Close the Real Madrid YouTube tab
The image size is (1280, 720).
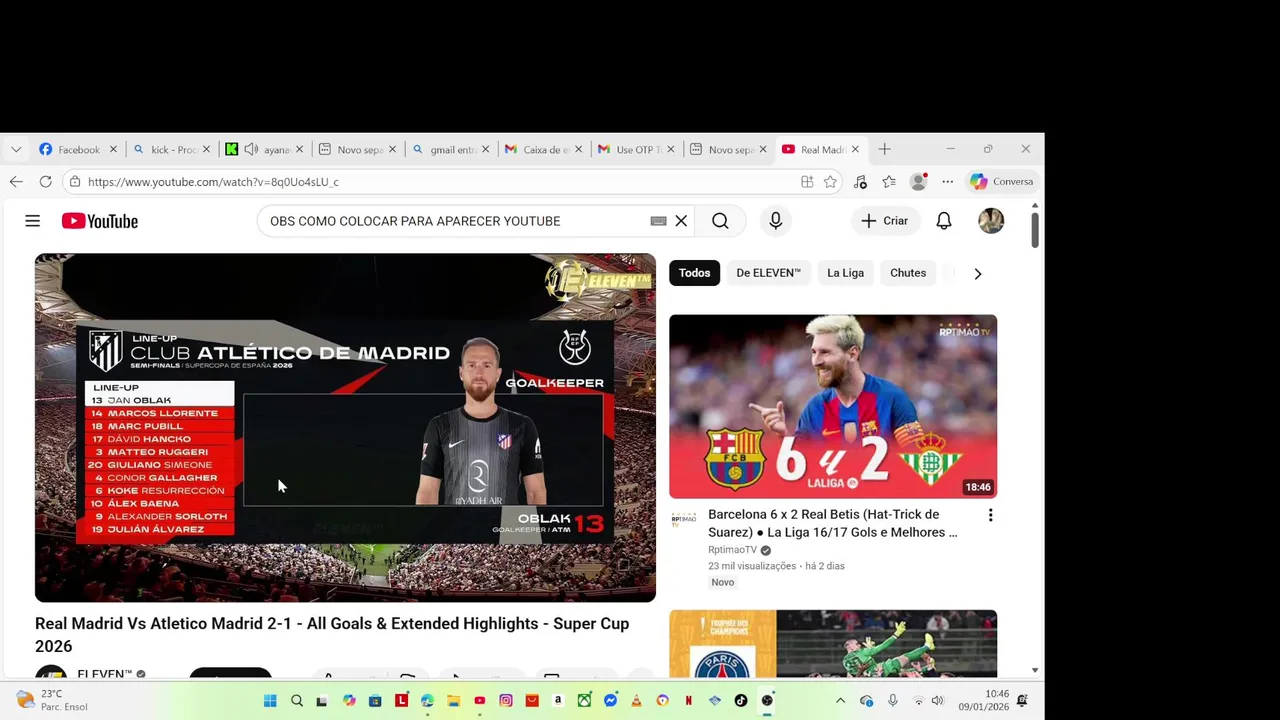(855, 149)
